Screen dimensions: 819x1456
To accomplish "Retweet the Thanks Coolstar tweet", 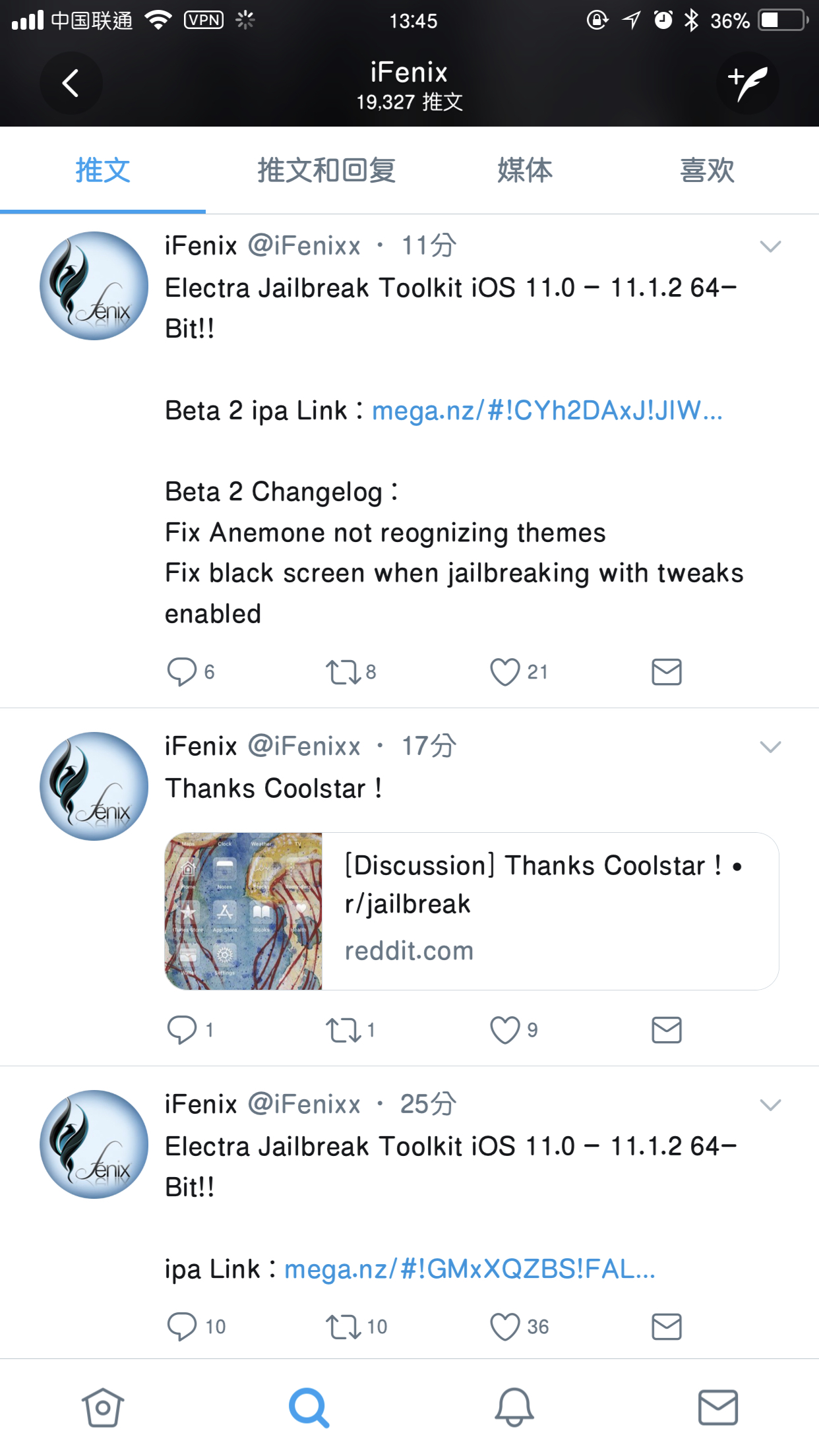I will pyautogui.click(x=343, y=1030).
